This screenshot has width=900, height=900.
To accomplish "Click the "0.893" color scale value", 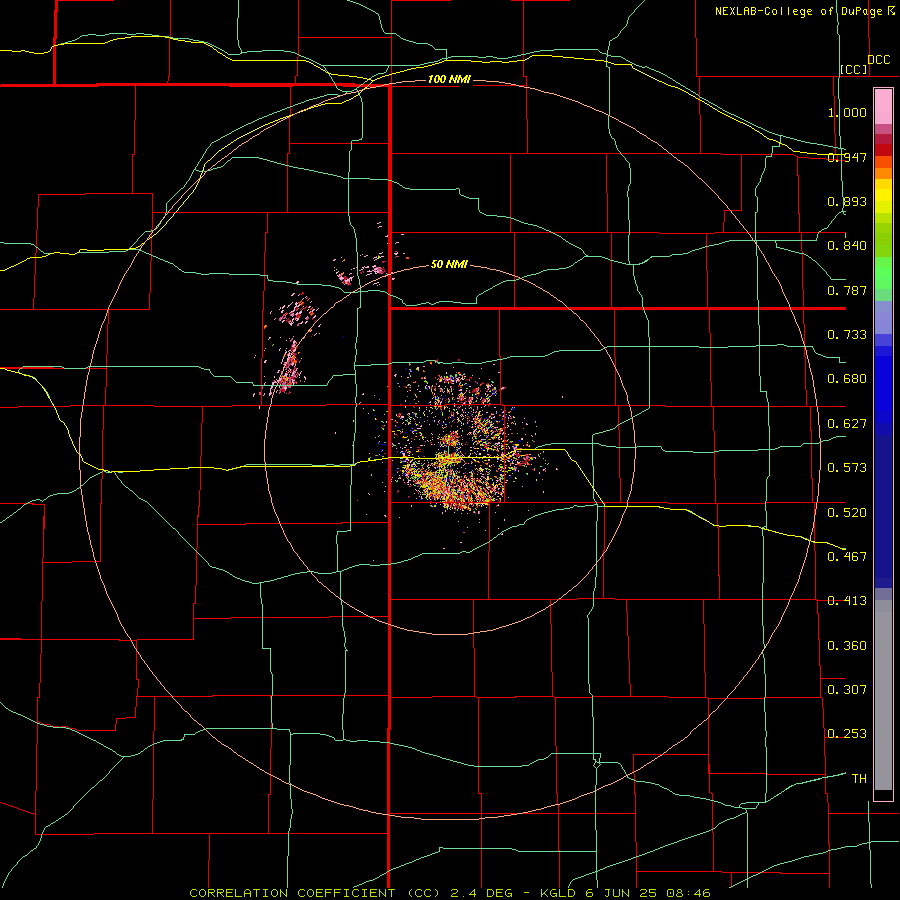I will point(847,201).
